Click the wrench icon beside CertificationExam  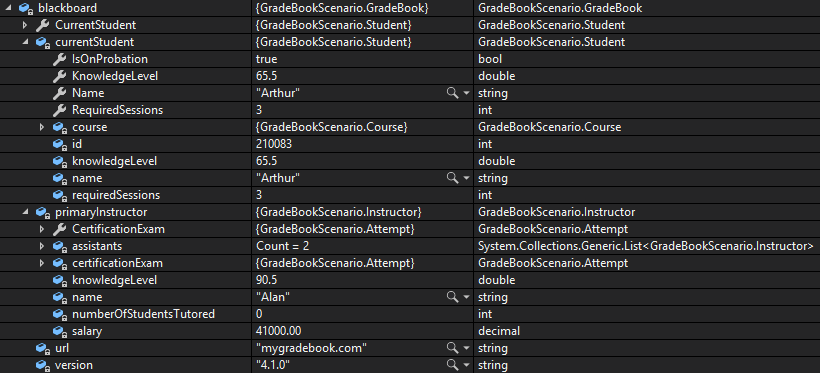[60, 229]
